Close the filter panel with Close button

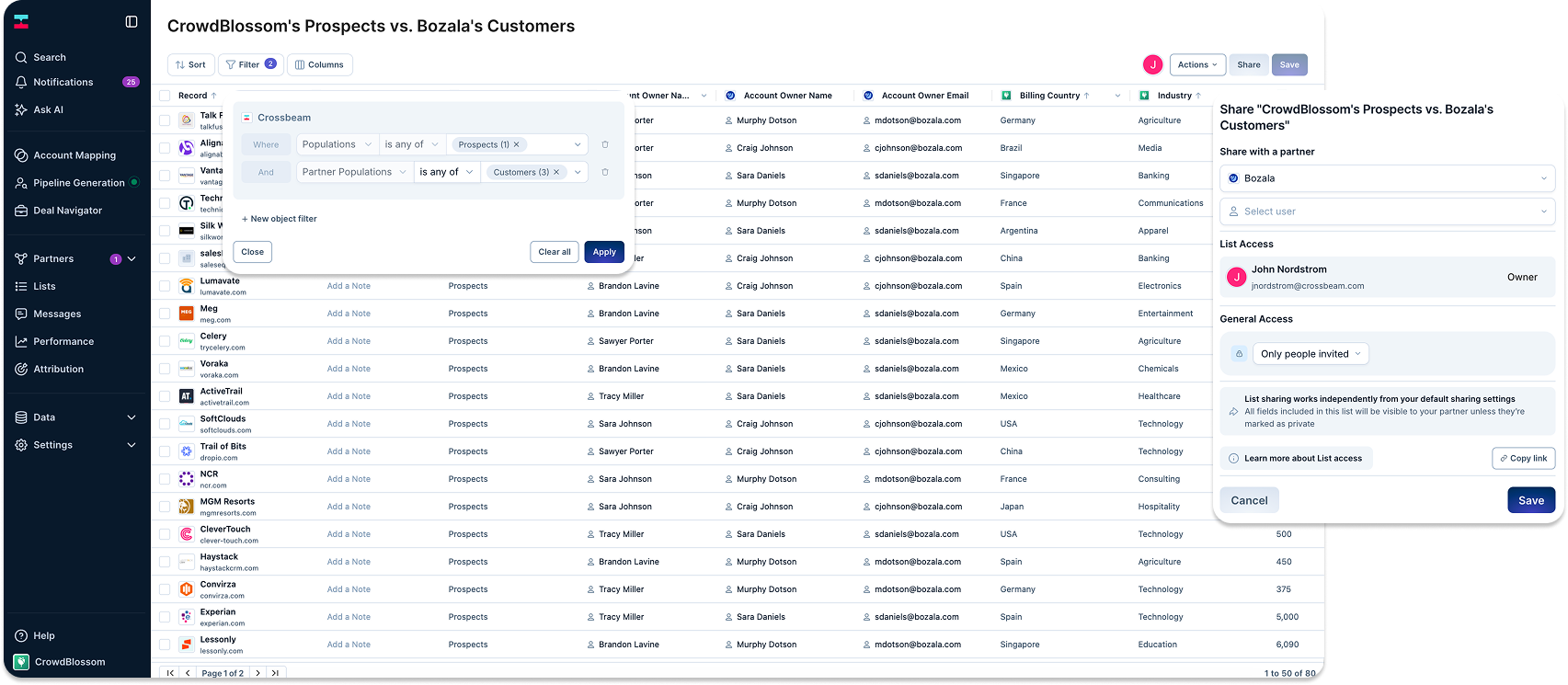click(253, 252)
